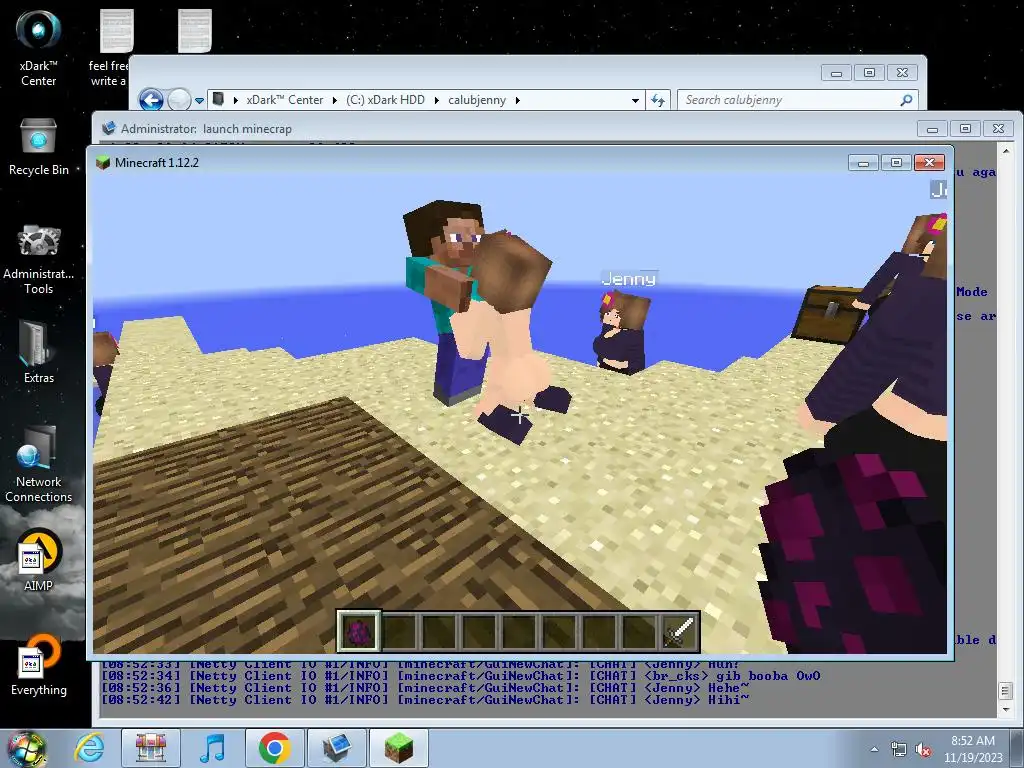Open the Extras folder on desktop
The height and width of the screenshot is (768, 1024).
click(x=38, y=353)
